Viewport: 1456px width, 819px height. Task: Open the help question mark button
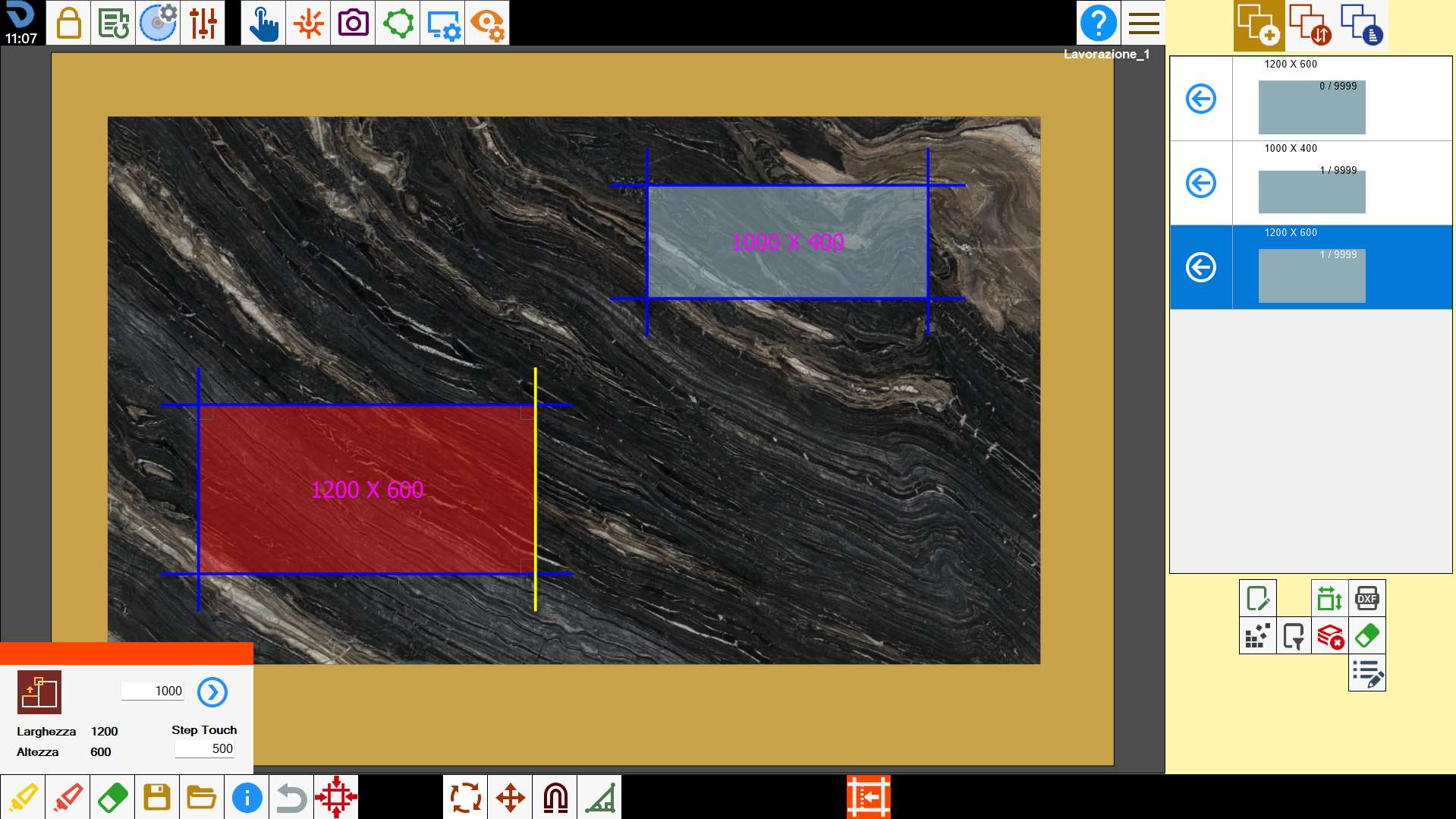pos(1098,23)
